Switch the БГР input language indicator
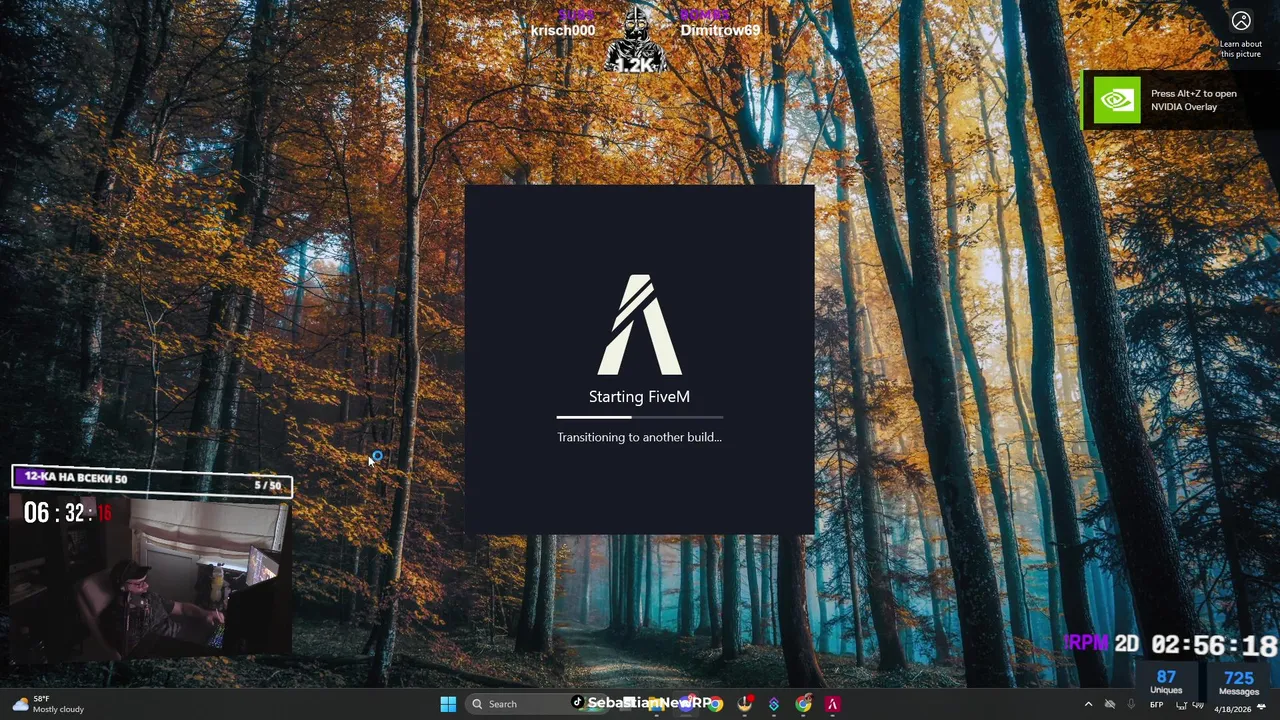Viewport: 1280px width, 720px height. coord(1157,705)
